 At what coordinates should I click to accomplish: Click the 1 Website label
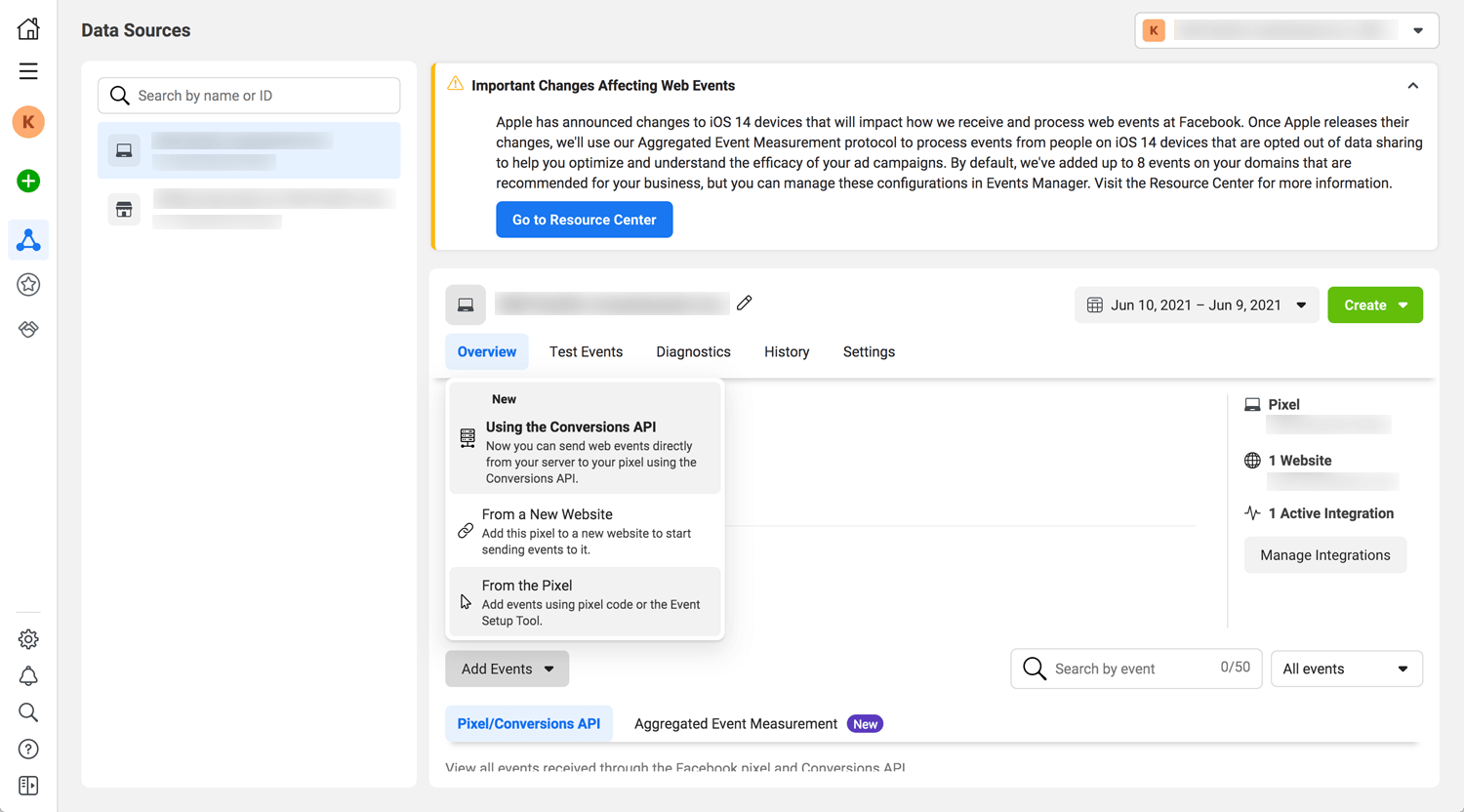1300,461
